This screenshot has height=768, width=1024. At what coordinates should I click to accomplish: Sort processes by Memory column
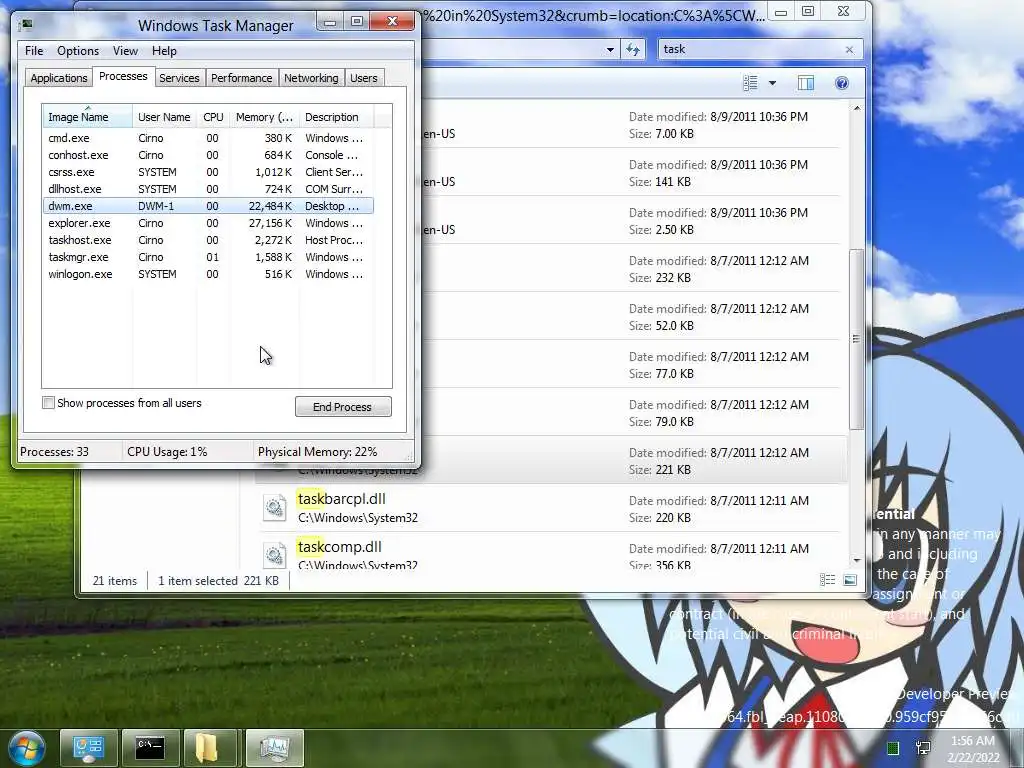coord(264,117)
